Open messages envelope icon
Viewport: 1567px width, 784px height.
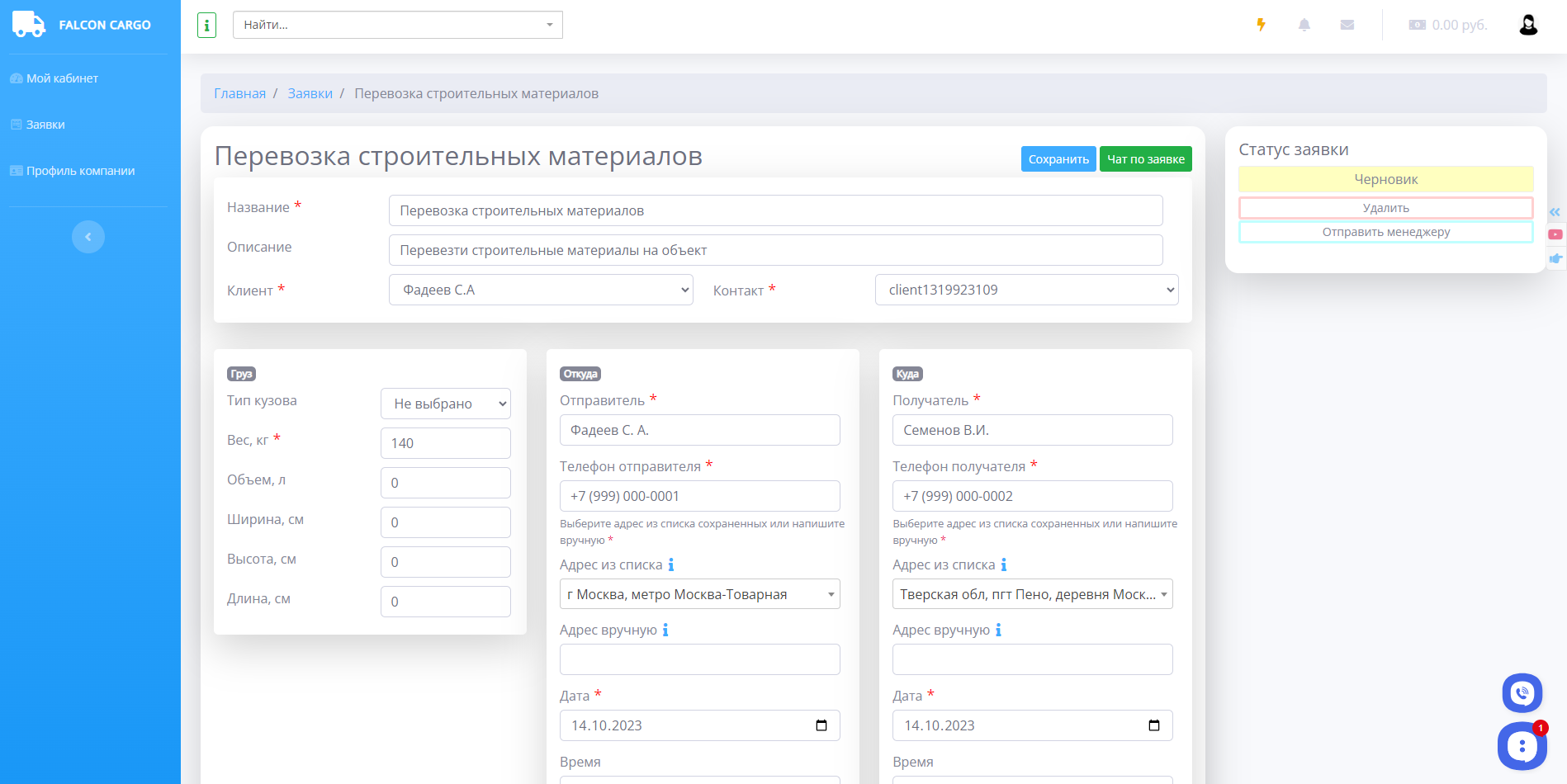click(x=1347, y=25)
